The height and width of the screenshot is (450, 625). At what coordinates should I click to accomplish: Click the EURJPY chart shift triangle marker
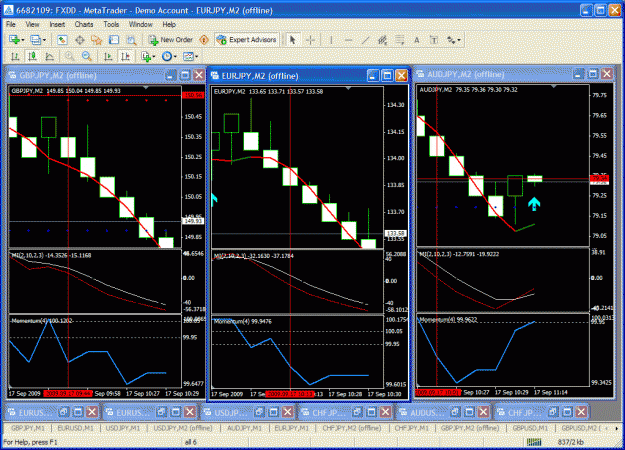(348, 88)
